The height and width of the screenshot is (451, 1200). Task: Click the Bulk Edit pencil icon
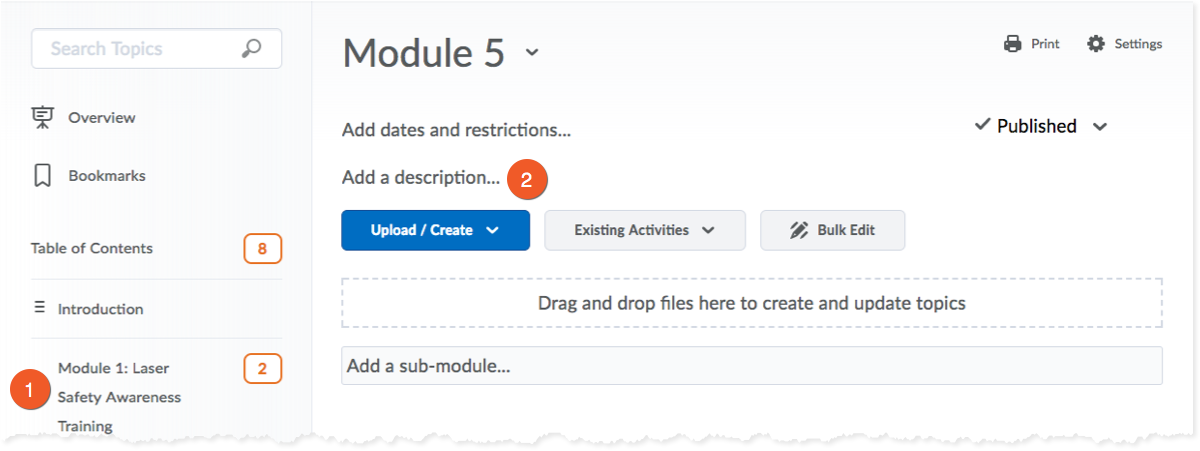[798, 230]
